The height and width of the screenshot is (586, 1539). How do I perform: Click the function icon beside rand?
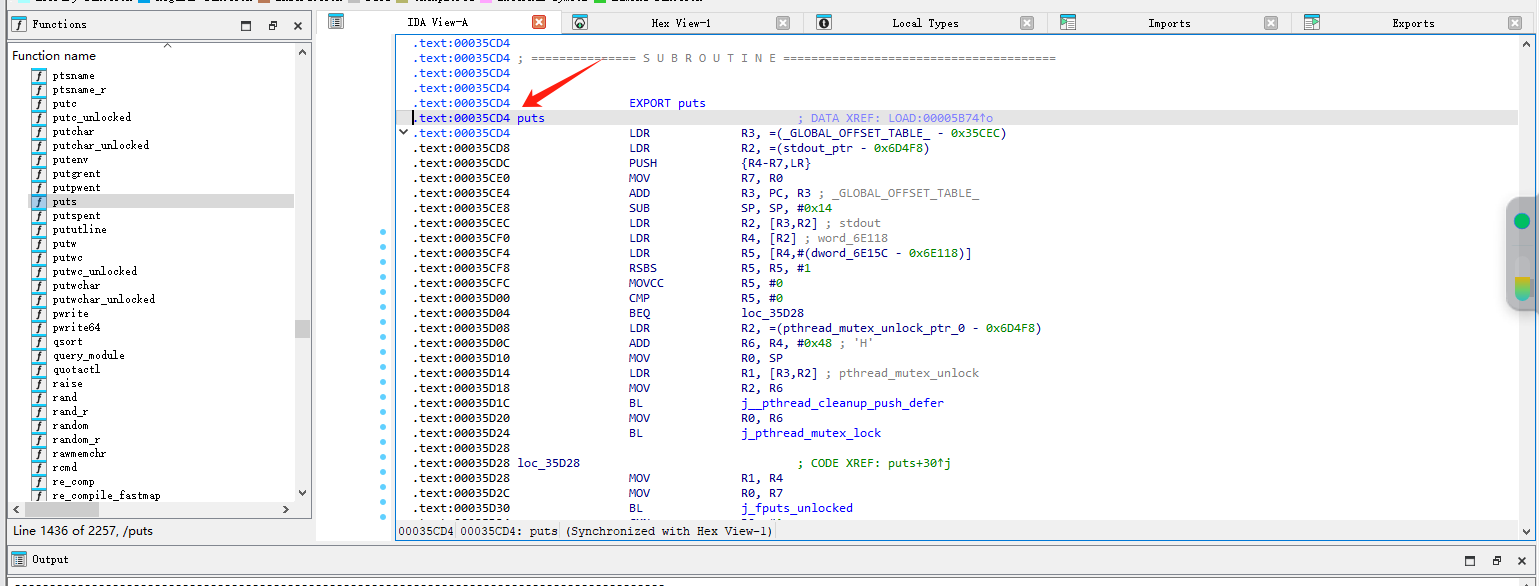tap(39, 398)
